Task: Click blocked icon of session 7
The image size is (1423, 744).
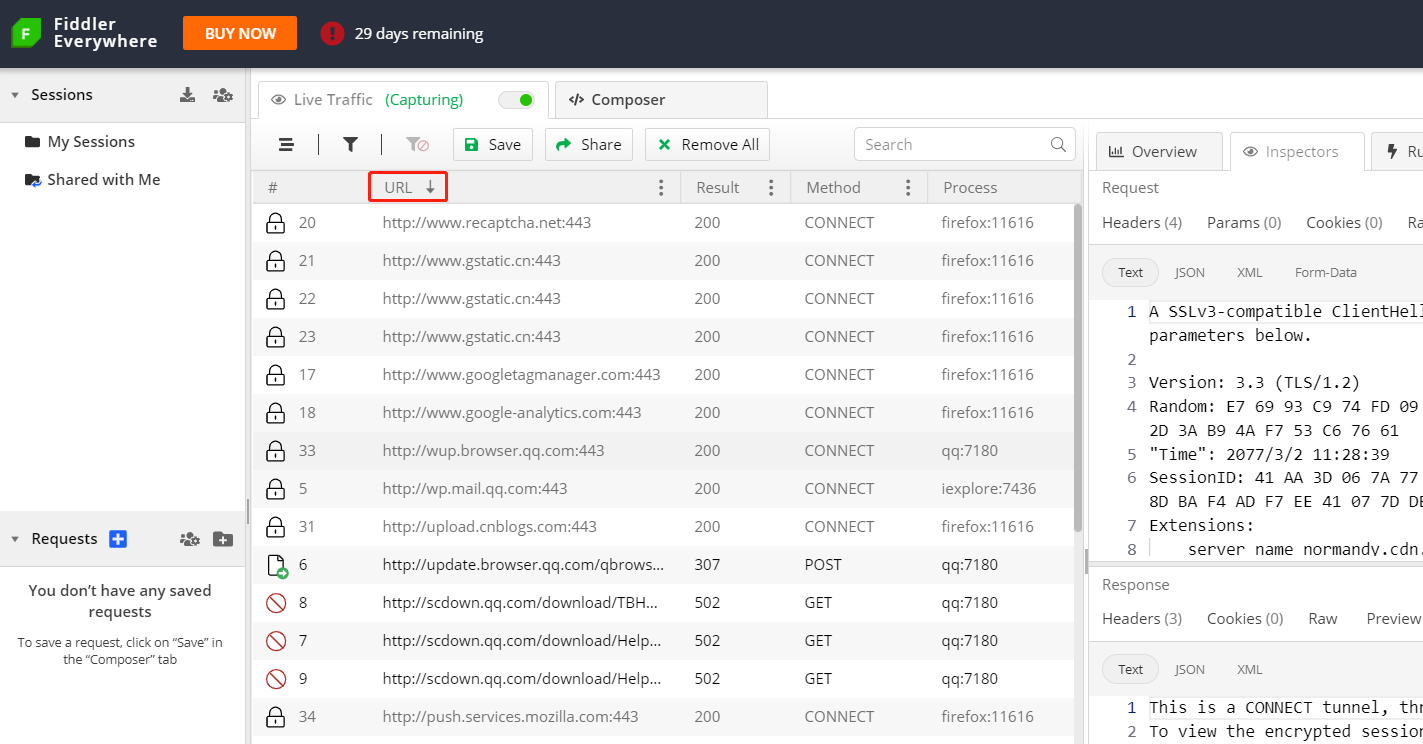Action: pos(276,641)
